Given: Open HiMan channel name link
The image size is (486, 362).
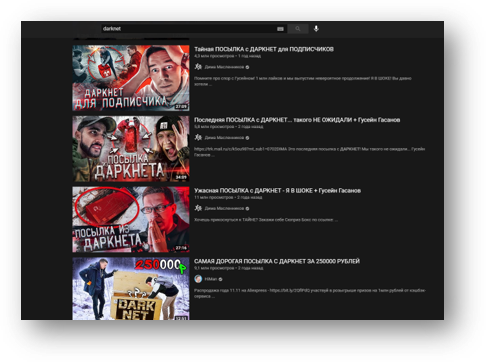Looking at the screenshot, I should click(x=211, y=279).
